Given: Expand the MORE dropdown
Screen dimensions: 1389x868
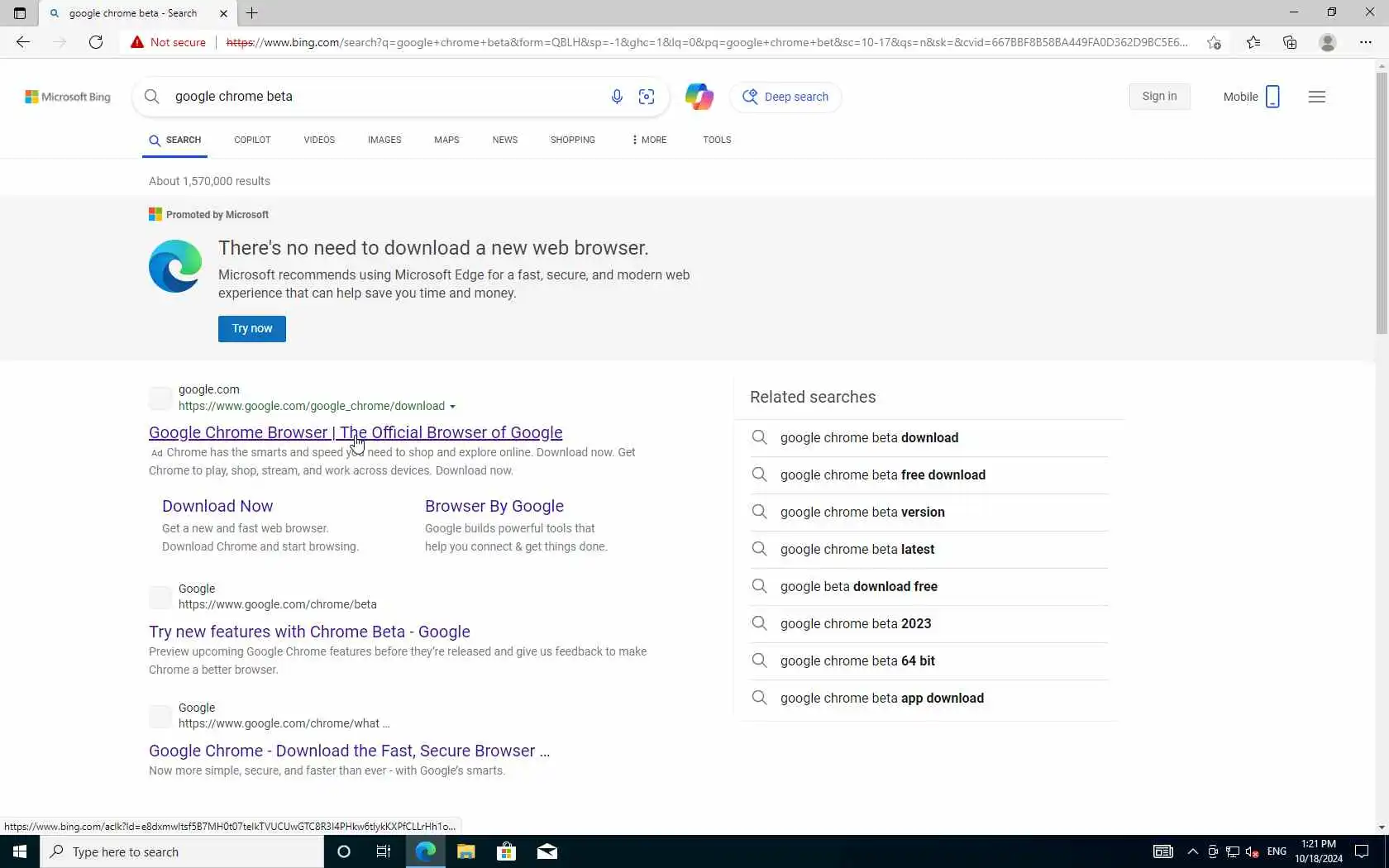Looking at the screenshot, I should [x=649, y=140].
